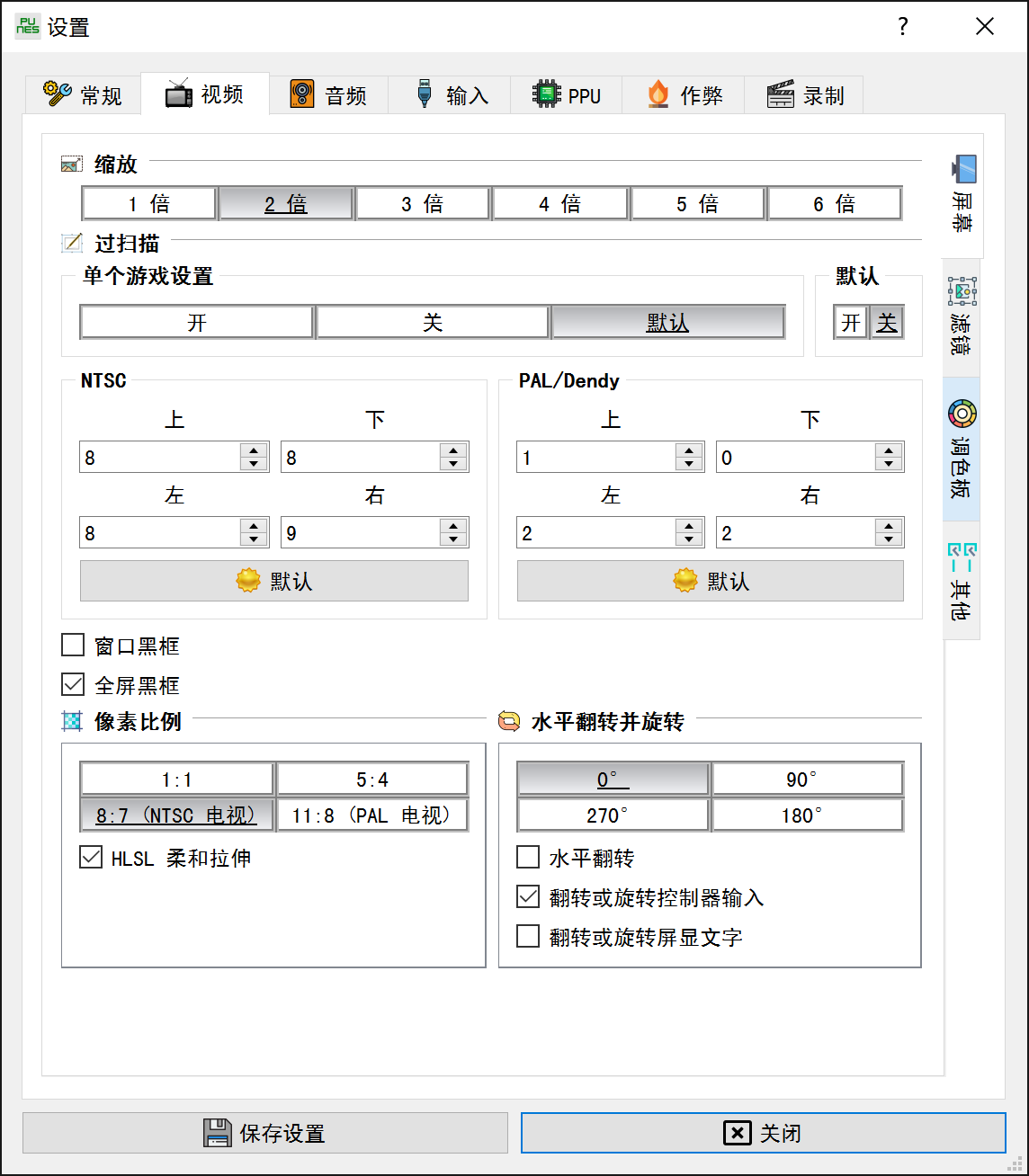The image size is (1029, 1176).
Task: Go to the PPU tab
Action: click(567, 95)
